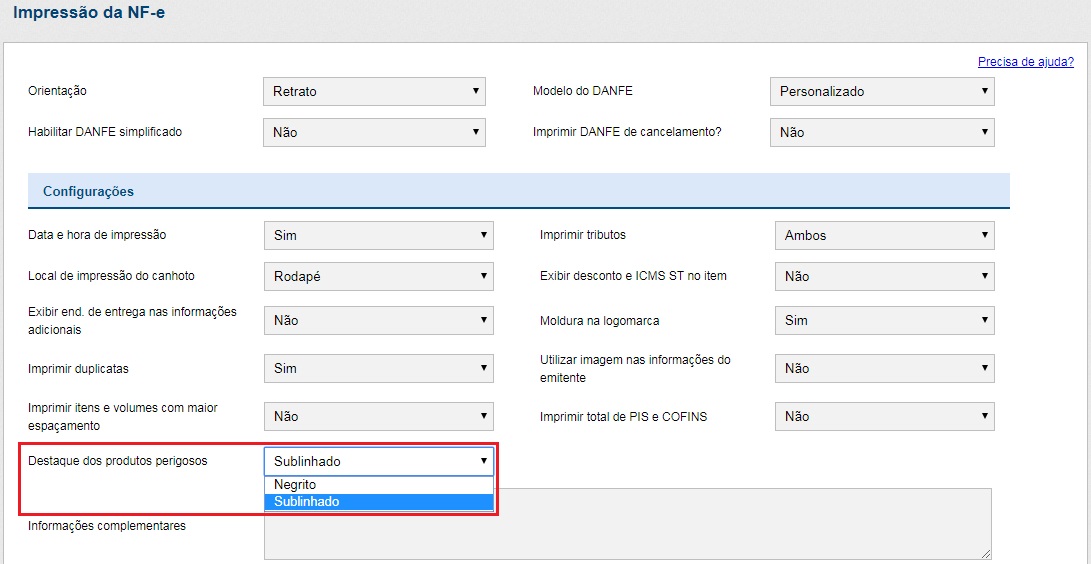Image resolution: width=1091 pixels, height=564 pixels.
Task: Expand Exibir desconto e ICMS ST dropdown
Action: click(x=884, y=276)
